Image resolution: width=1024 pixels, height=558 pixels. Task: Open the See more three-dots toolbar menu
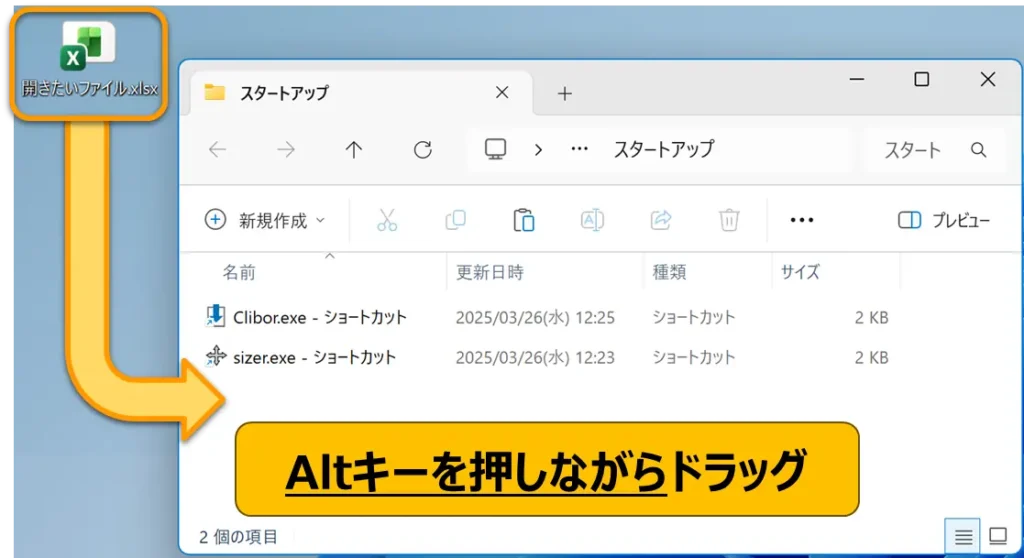click(x=802, y=221)
